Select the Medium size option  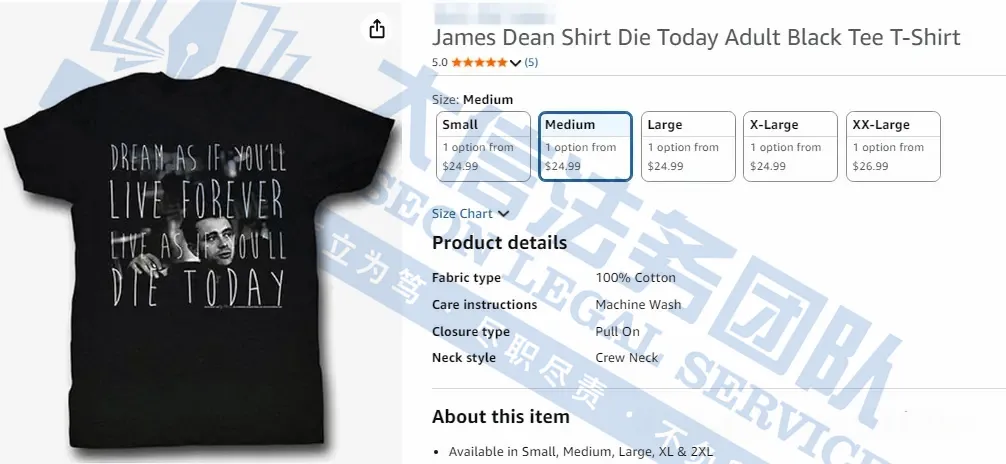[x=586, y=146]
